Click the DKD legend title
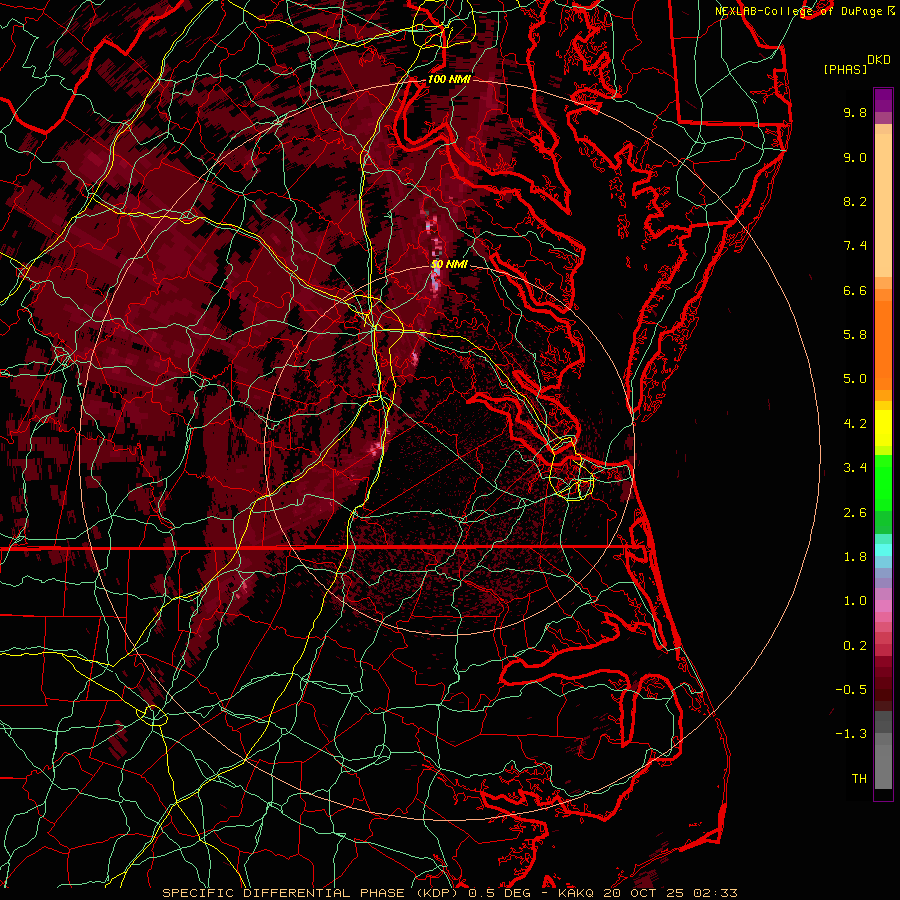 [879, 60]
